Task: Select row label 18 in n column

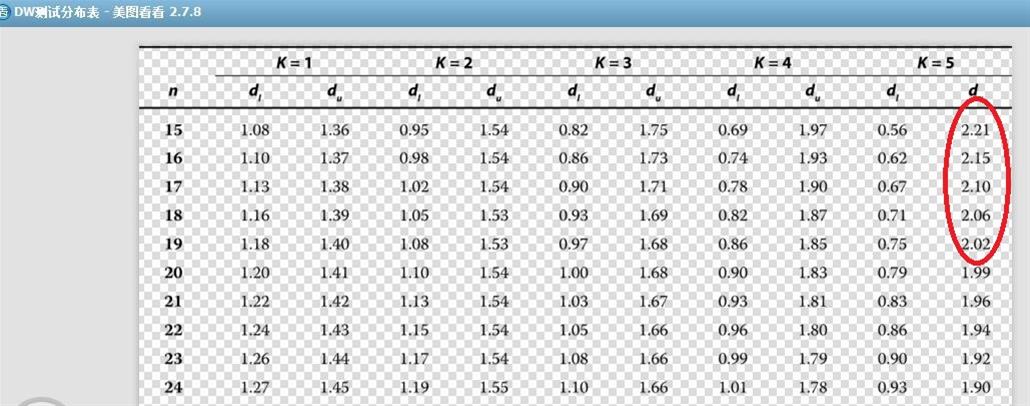Action: [x=173, y=215]
